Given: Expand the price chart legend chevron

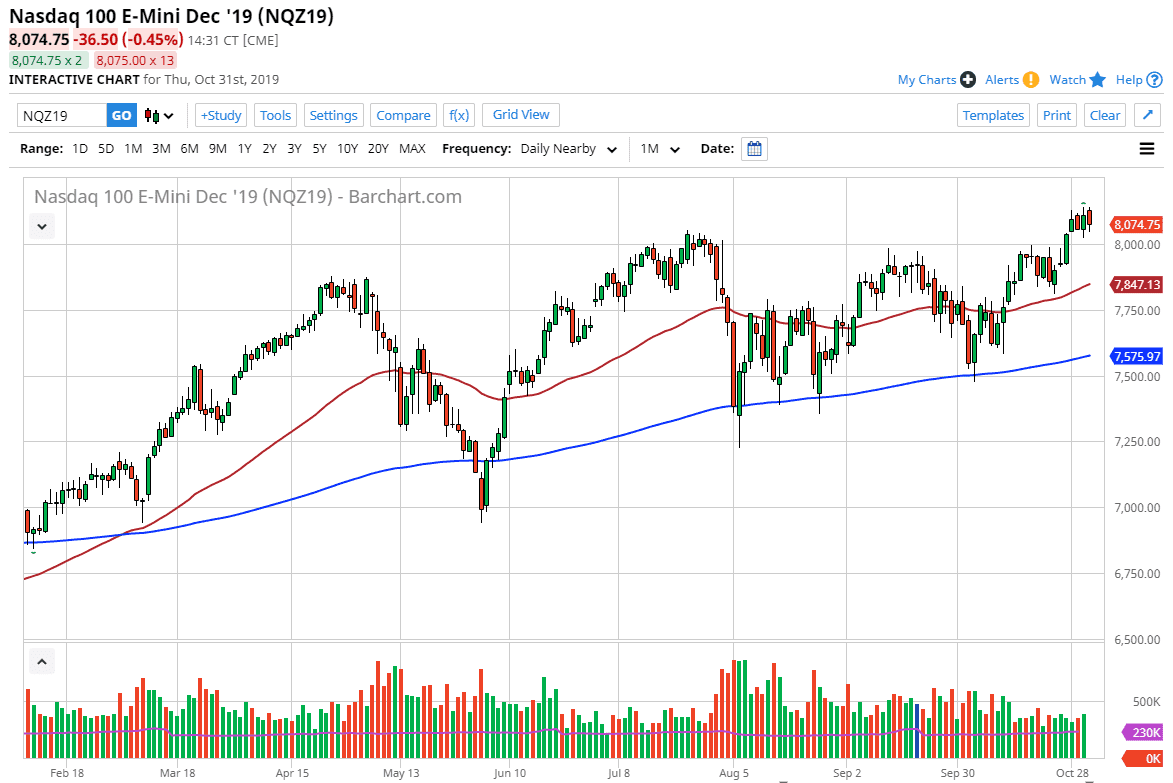Looking at the screenshot, I should (43, 227).
